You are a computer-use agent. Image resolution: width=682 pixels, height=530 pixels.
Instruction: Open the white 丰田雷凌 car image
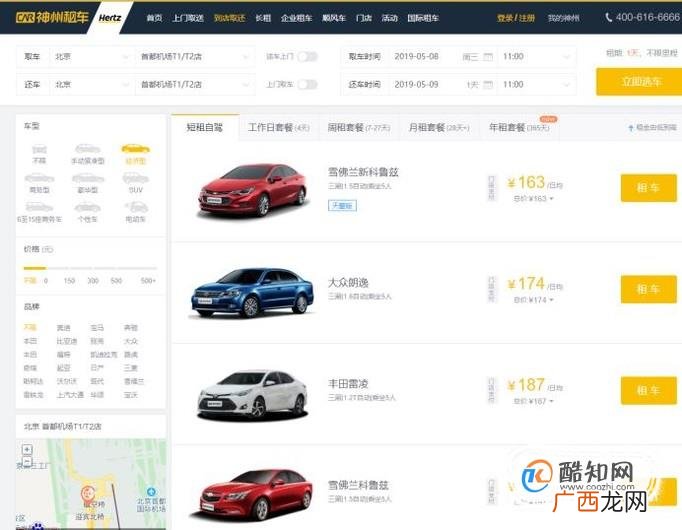click(x=252, y=395)
